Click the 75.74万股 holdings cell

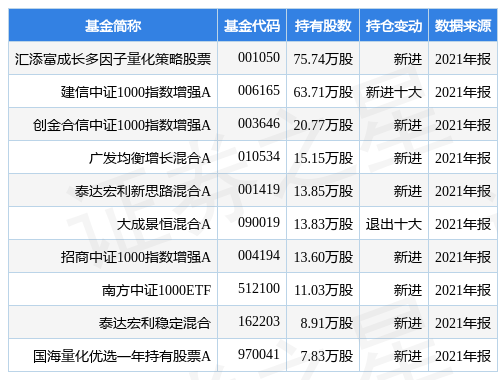coord(323,59)
